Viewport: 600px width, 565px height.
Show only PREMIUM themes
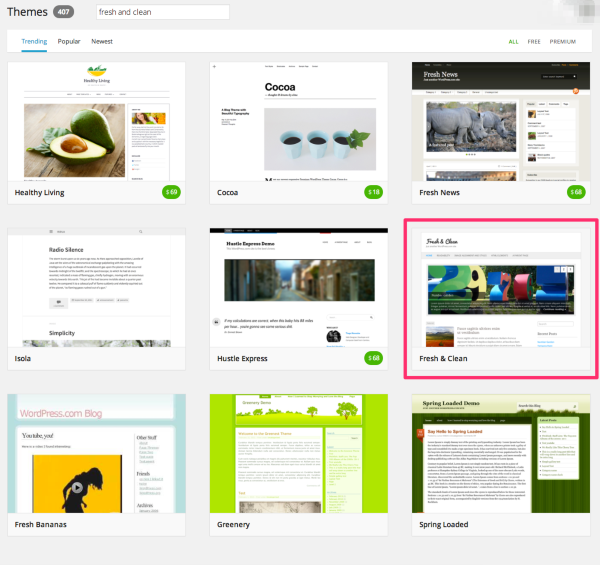pos(563,42)
